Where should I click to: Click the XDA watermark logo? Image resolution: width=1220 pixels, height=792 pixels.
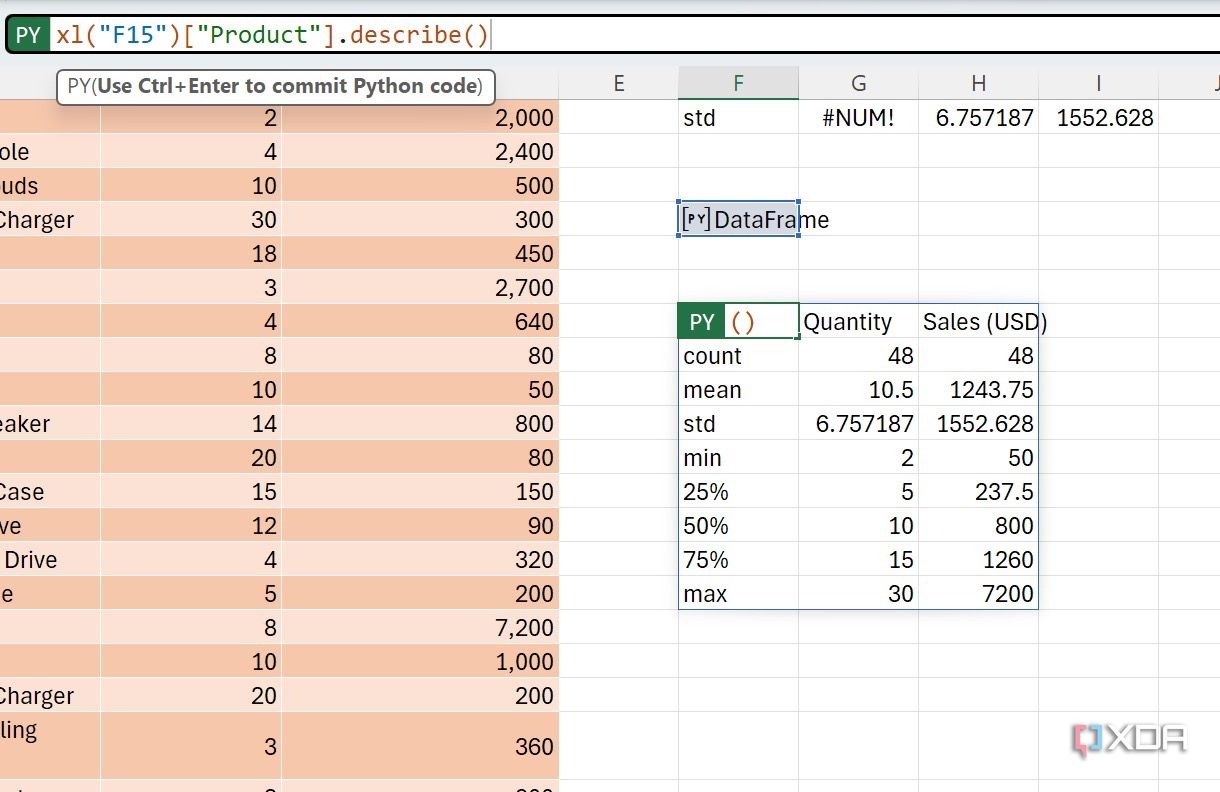pos(1128,740)
